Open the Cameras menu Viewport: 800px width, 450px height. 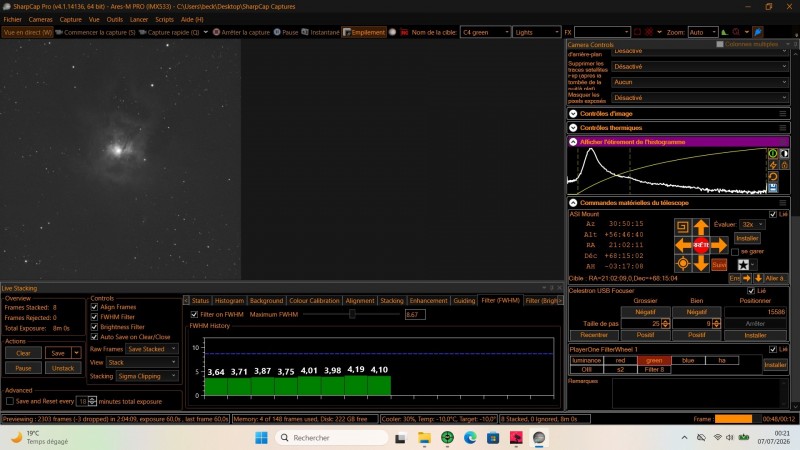(40, 19)
